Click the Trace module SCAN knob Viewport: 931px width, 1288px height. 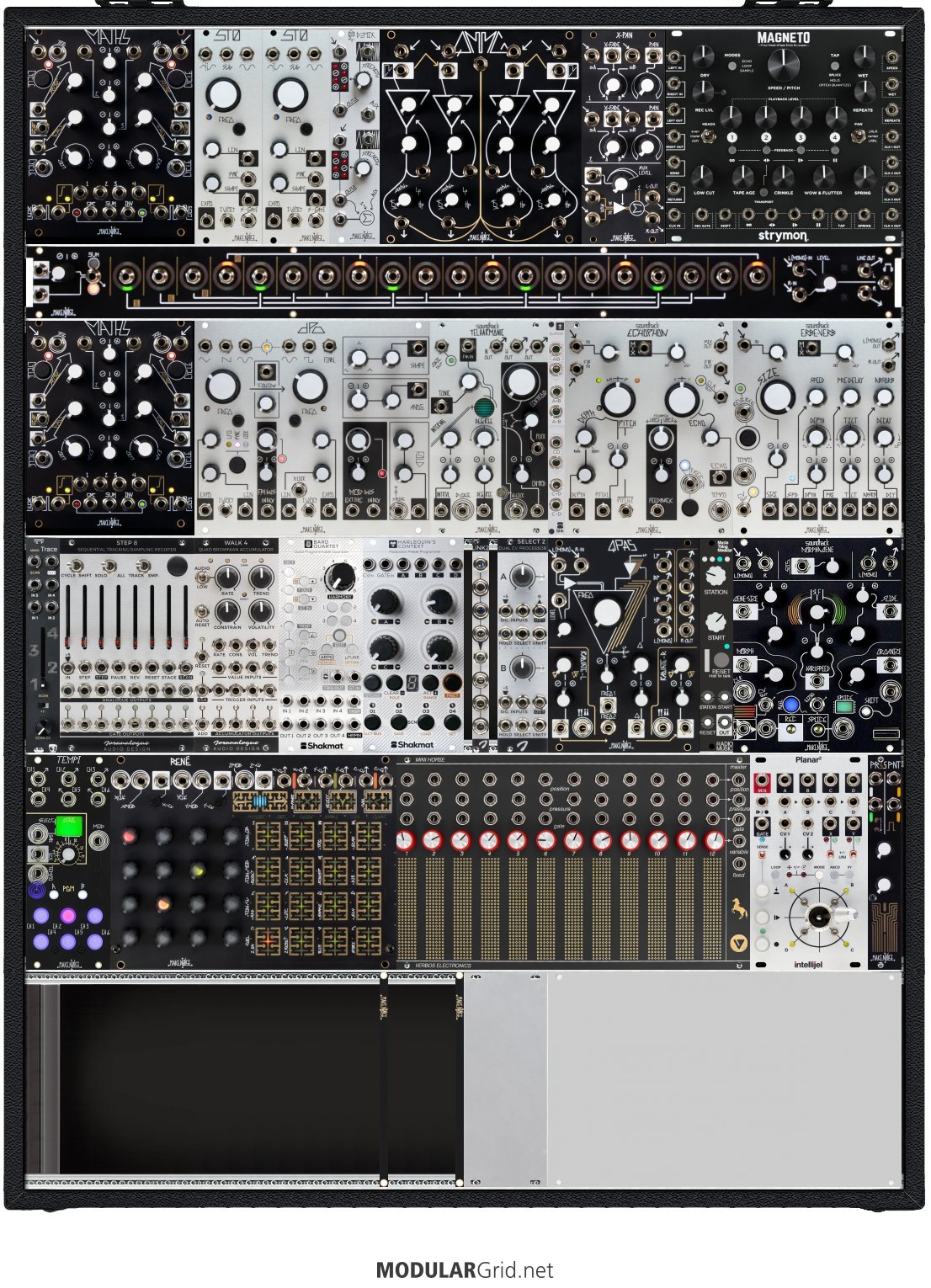(x=45, y=727)
